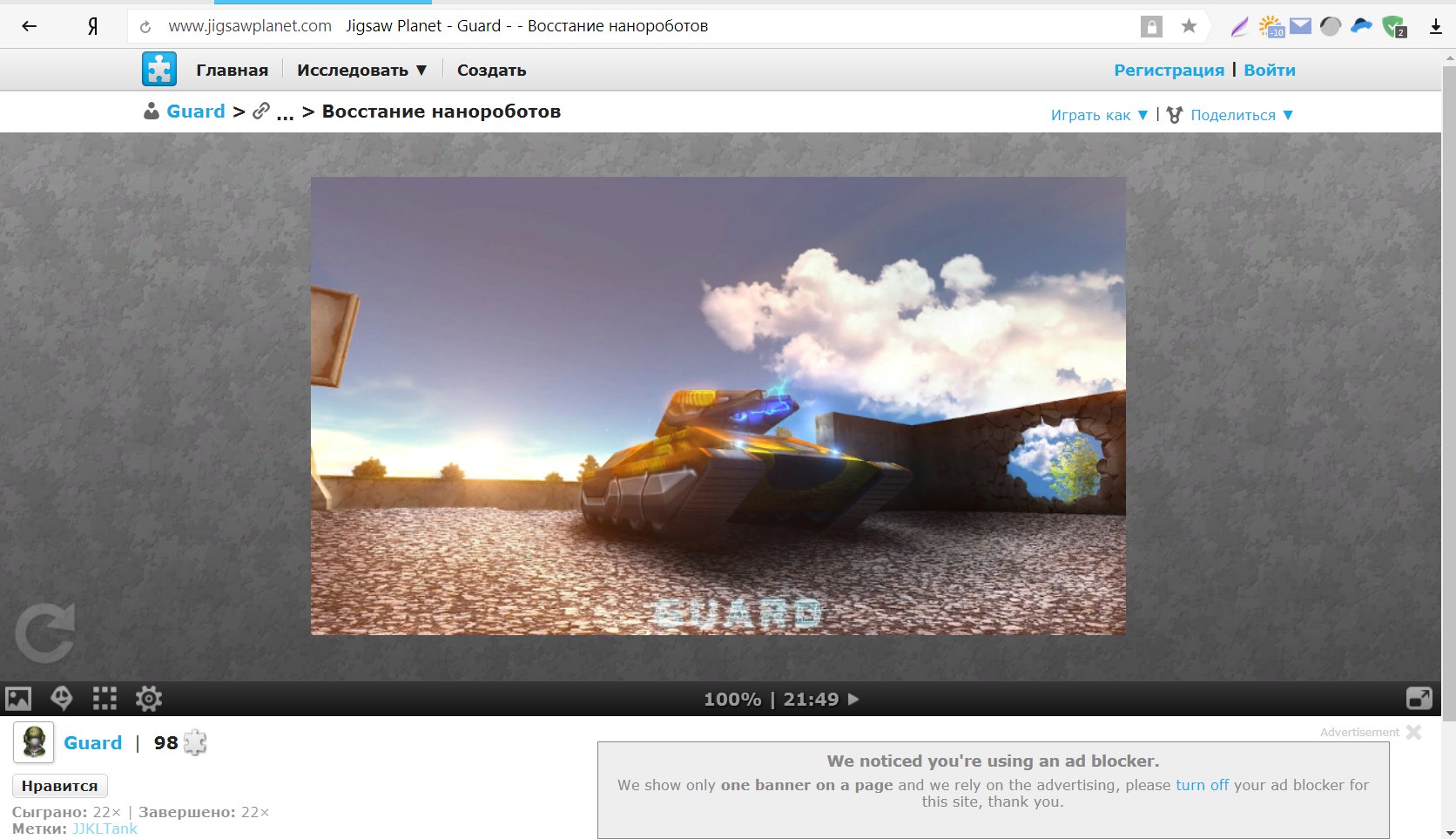Click the "100%" progress text
This screenshot has height=839, width=1456.
point(732,699)
